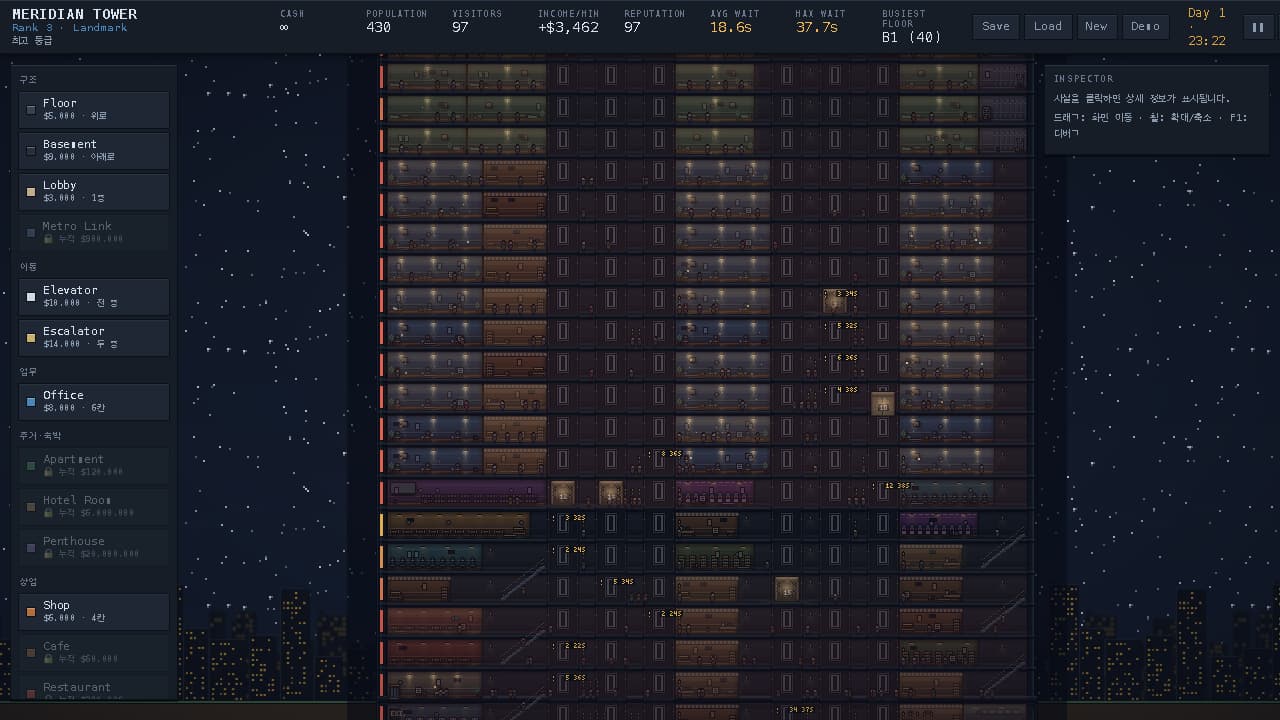Click the lock icon under Cafe

coord(47,659)
